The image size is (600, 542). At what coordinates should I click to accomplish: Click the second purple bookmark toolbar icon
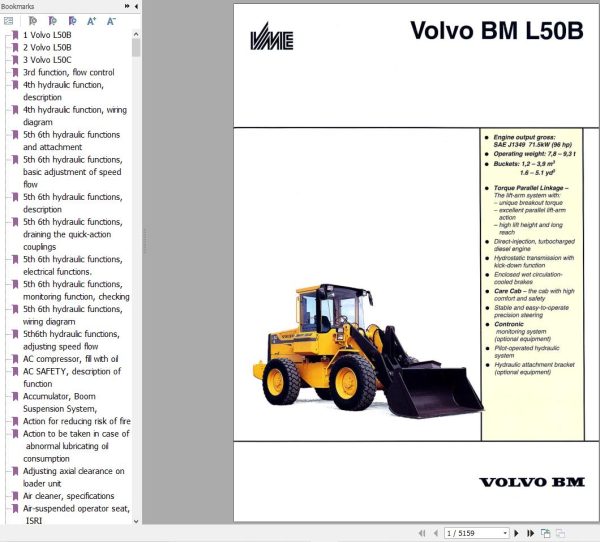(53, 21)
